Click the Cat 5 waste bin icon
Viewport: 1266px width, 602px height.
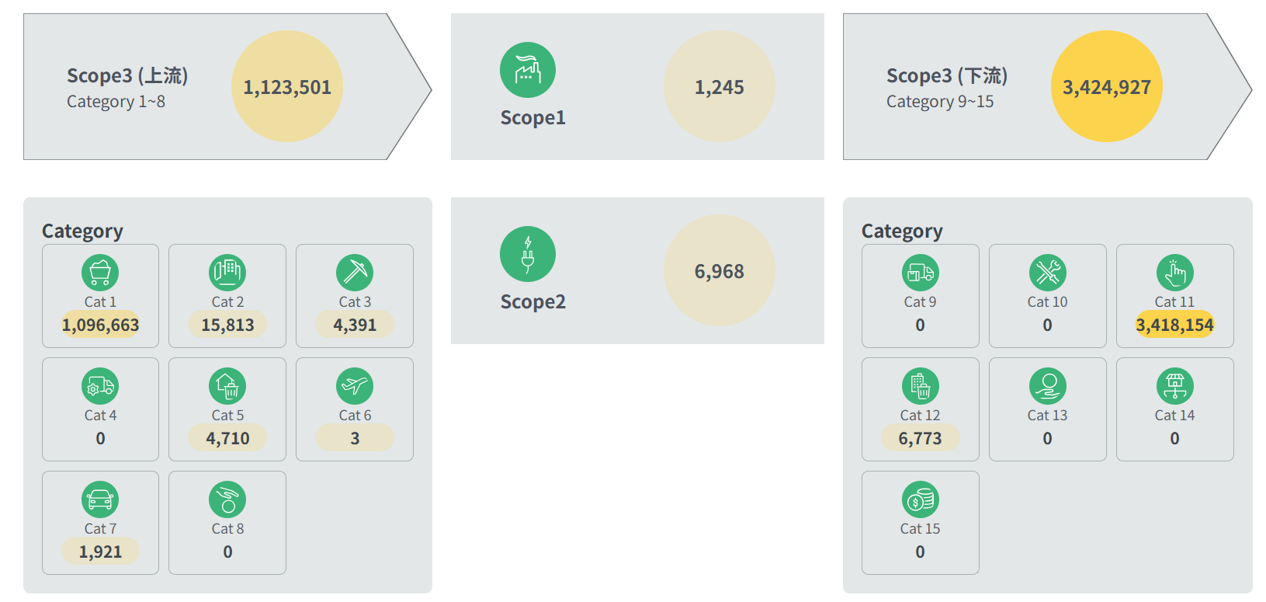227,385
